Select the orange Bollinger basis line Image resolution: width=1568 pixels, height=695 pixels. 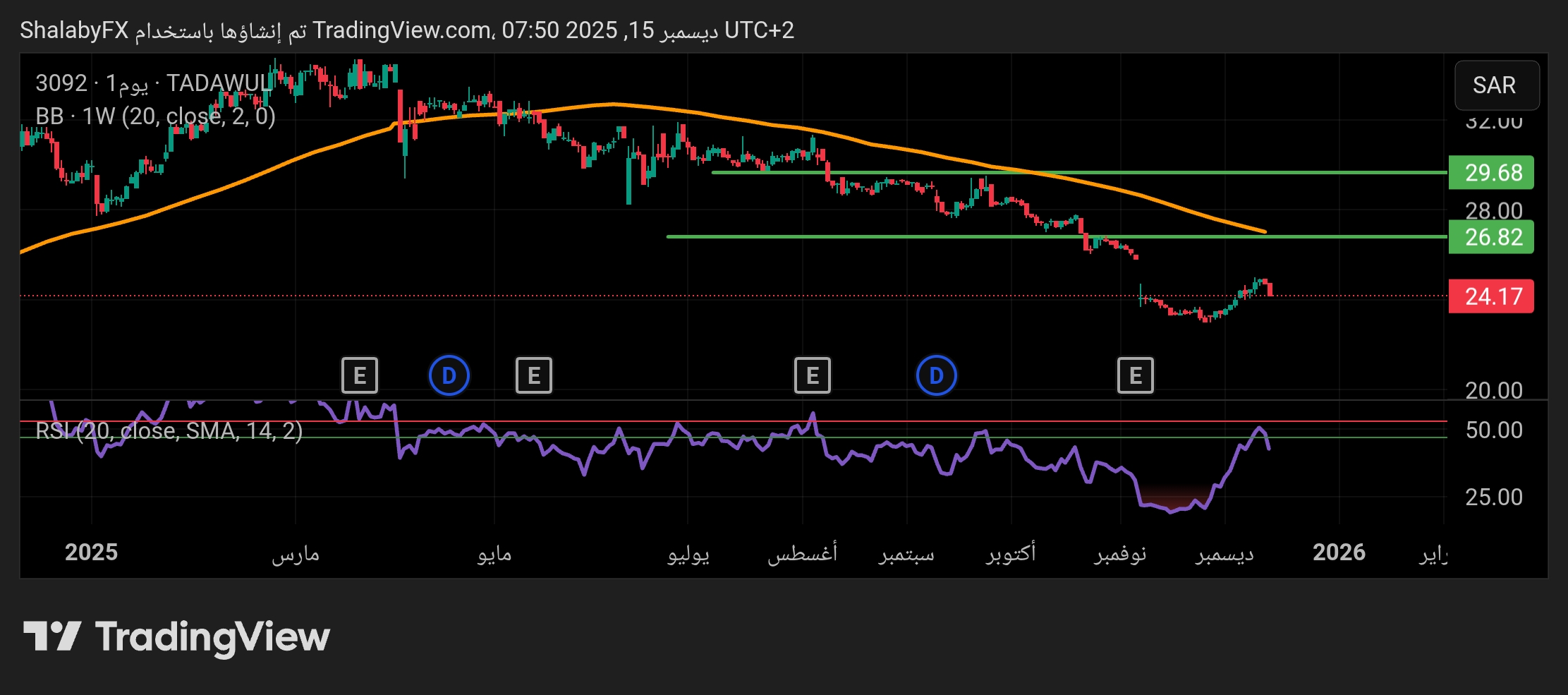coord(705,113)
